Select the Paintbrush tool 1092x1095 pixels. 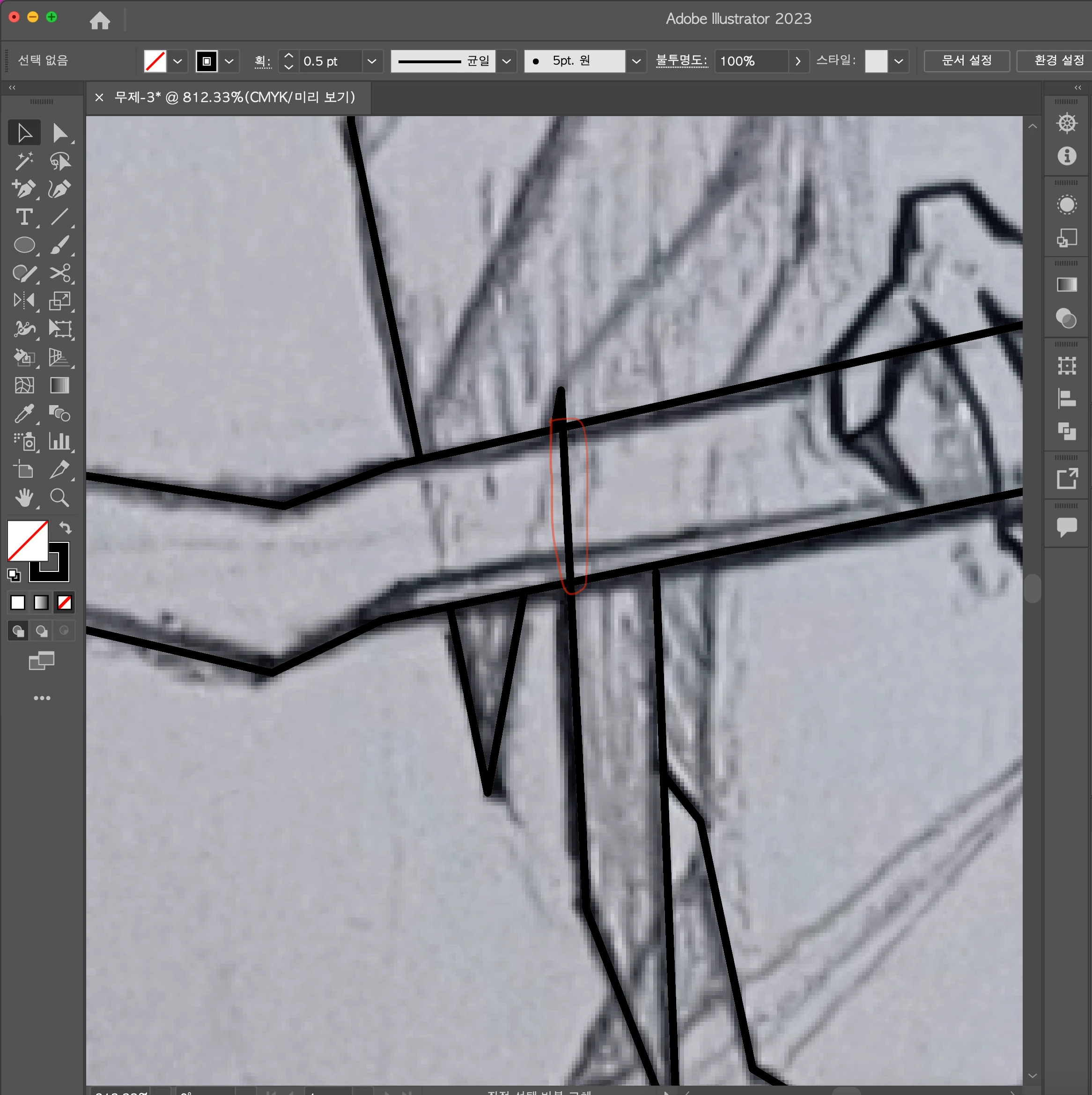(x=59, y=245)
